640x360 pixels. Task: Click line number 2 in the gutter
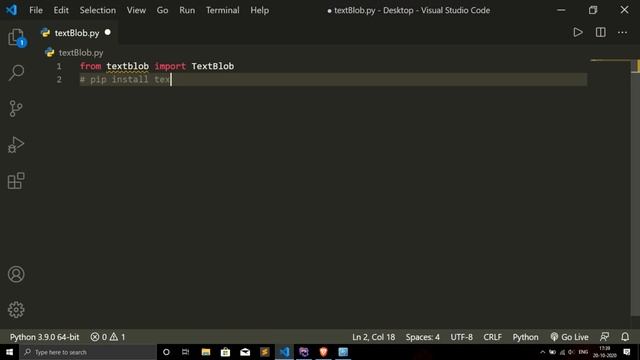tap(59, 80)
